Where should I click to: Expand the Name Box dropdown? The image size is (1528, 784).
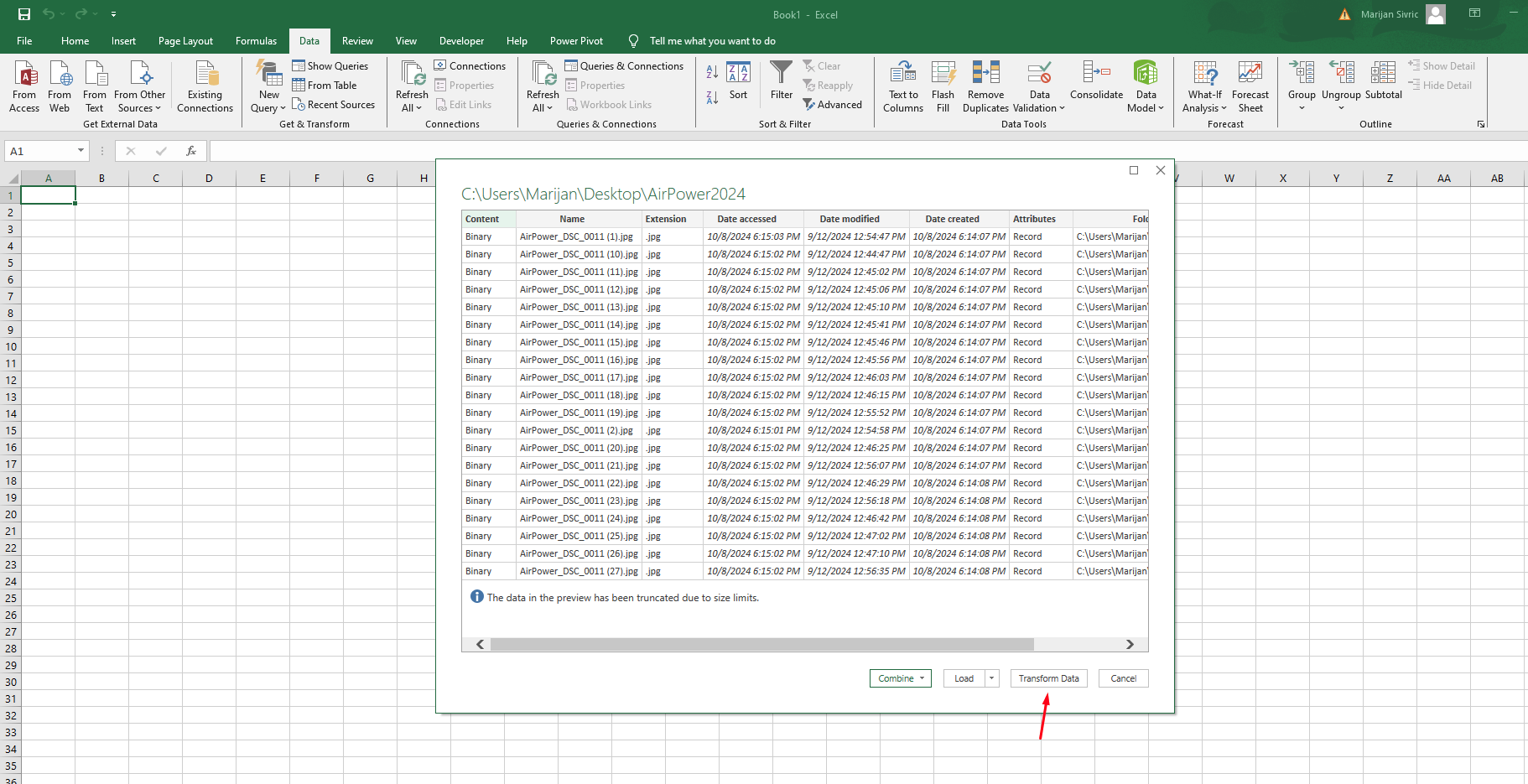(x=81, y=151)
